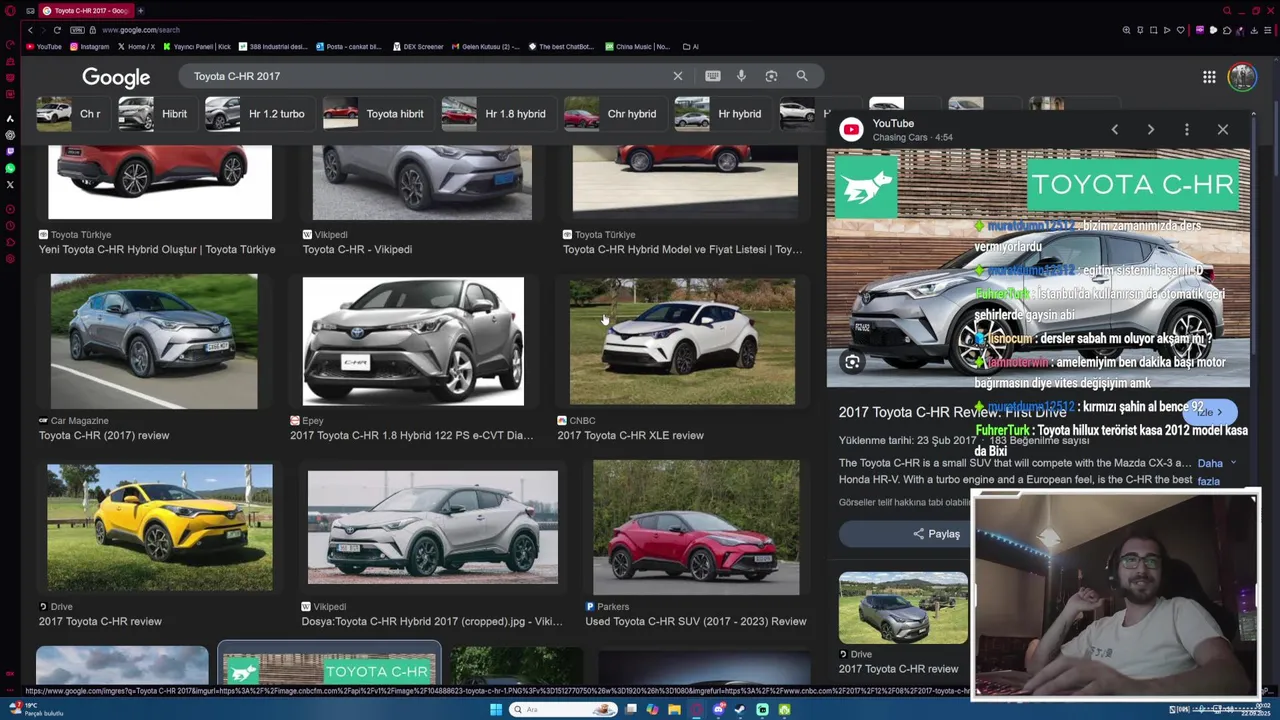Open Parkers red Used C-HR SUV image
The width and height of the screenshot is (1280, 720).
click(x=696, y=527)
